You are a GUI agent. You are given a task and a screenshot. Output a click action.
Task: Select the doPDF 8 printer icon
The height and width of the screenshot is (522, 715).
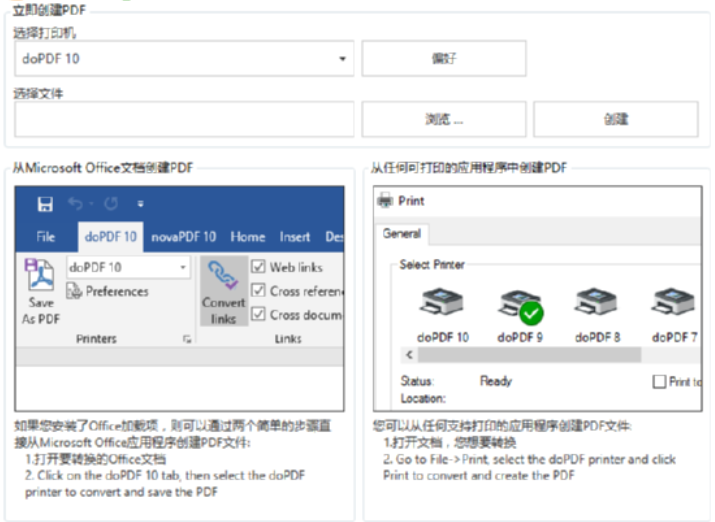pyautogui.click(x=596, y=301)
